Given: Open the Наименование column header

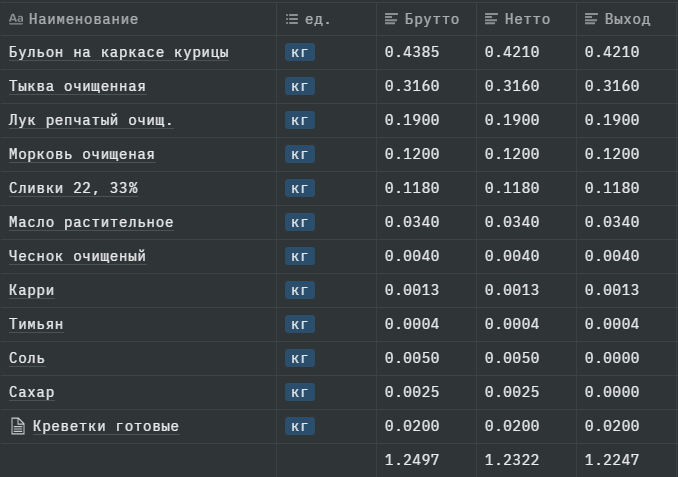Looking at the screenshot, I should tap(138, 19).
